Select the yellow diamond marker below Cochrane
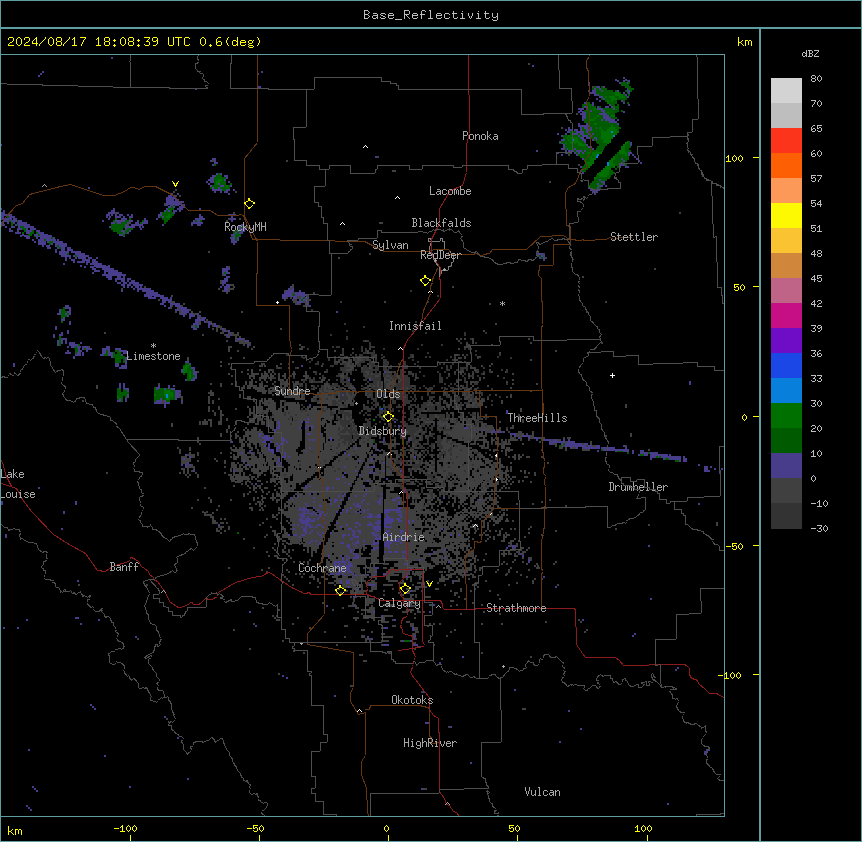This screenshot has width=862, height=842. point(340,591)
